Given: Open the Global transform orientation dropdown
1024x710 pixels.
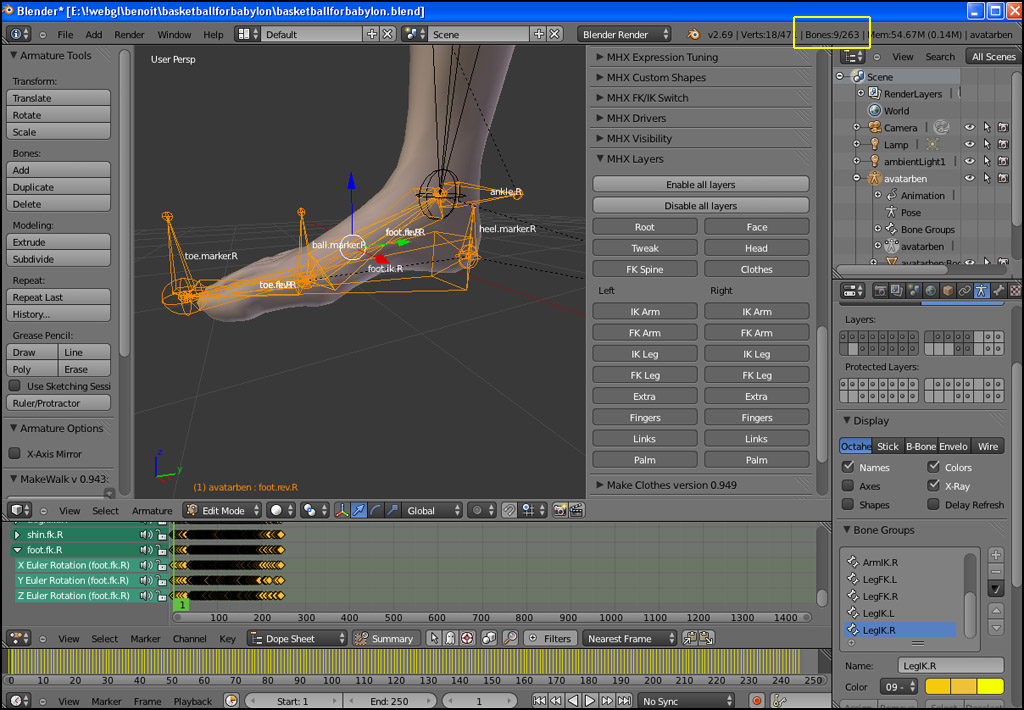Looking at the screenshot, I should click(x=430, y=511).
